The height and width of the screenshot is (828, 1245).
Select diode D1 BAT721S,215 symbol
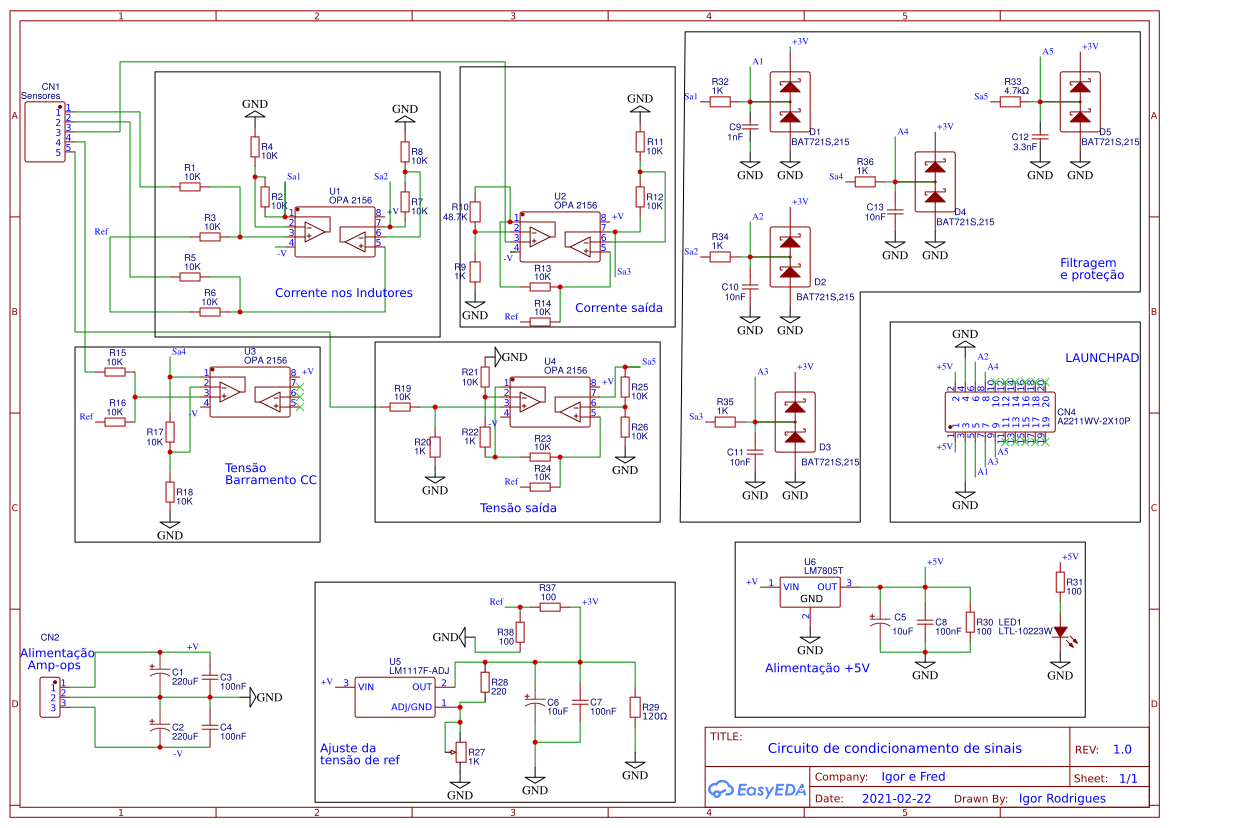790,100
